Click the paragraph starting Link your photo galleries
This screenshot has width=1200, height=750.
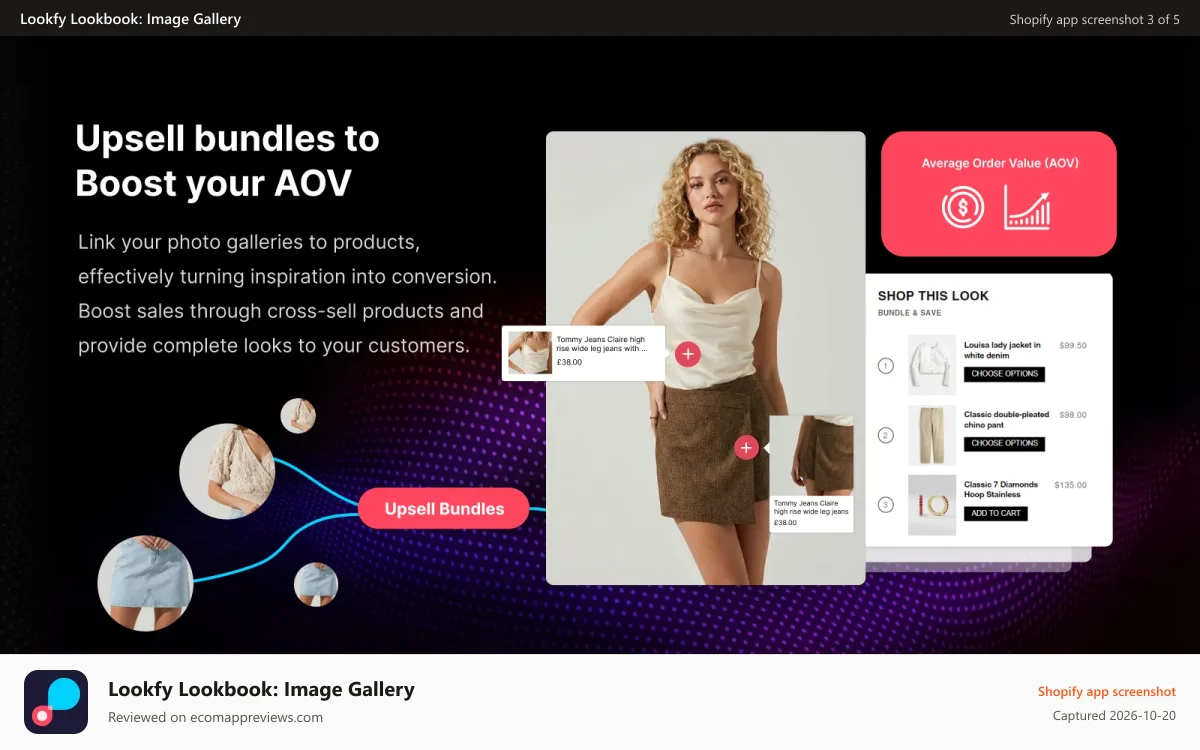coord(287,294)
